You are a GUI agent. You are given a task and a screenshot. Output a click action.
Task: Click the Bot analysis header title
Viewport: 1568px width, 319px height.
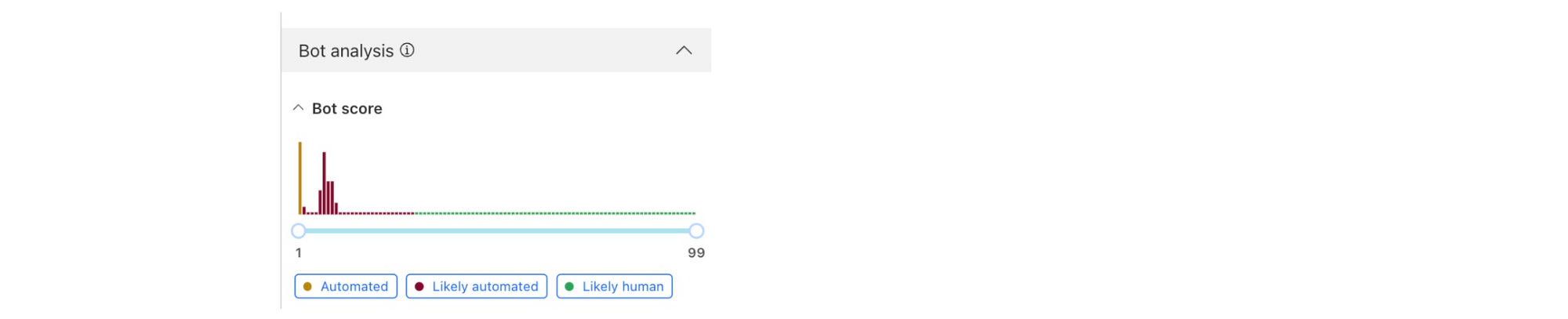[346, 51]
